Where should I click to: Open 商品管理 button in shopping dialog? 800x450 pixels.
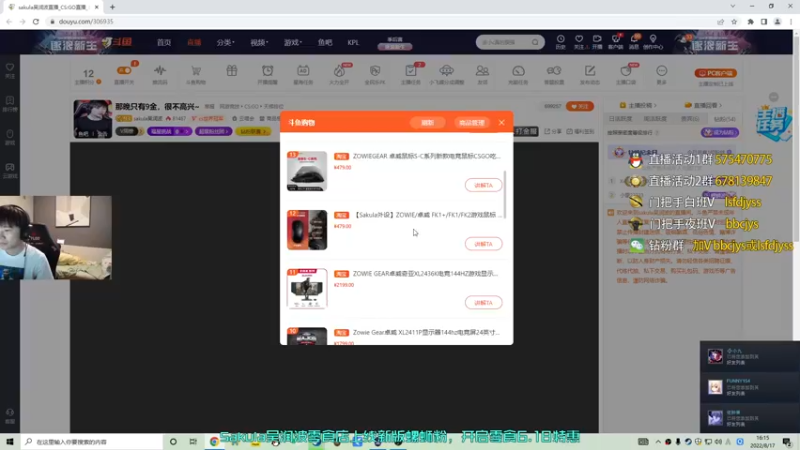point(471,122)
